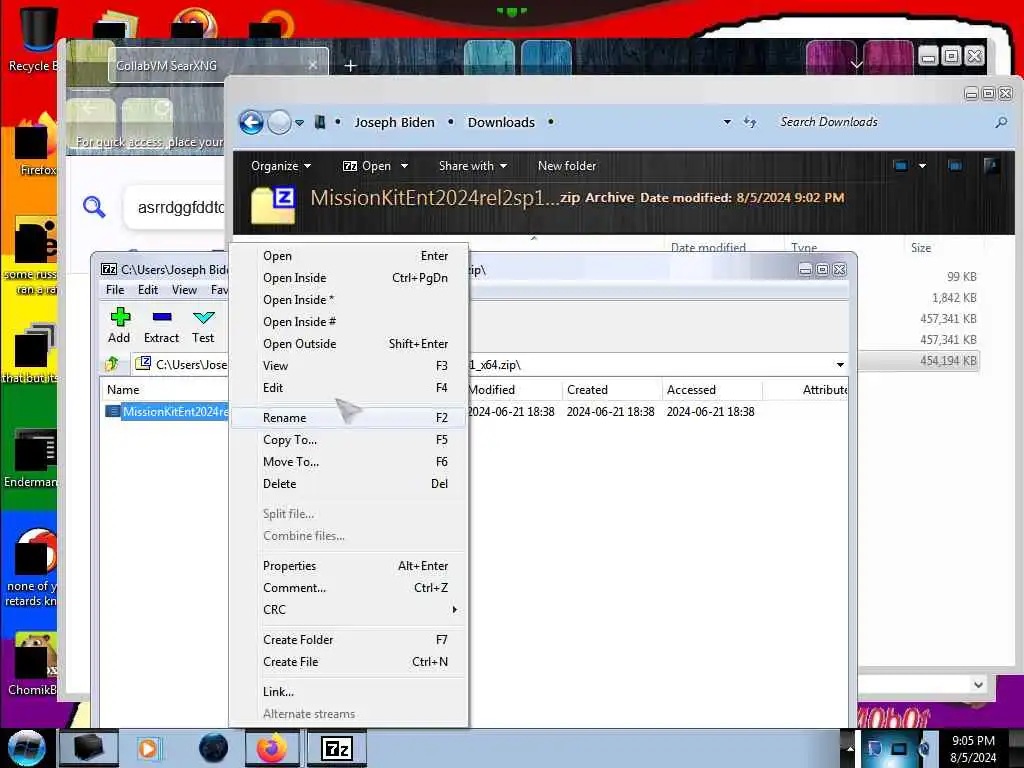1024x768 pixels.
Task: Open the ChomikBox desktop icon
Action: click(33, 664)
